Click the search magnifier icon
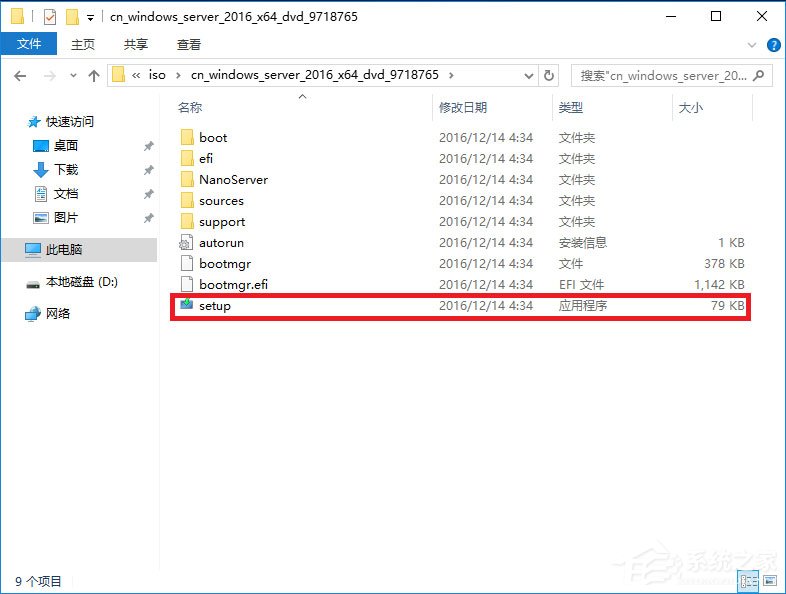 click(759, 76)
